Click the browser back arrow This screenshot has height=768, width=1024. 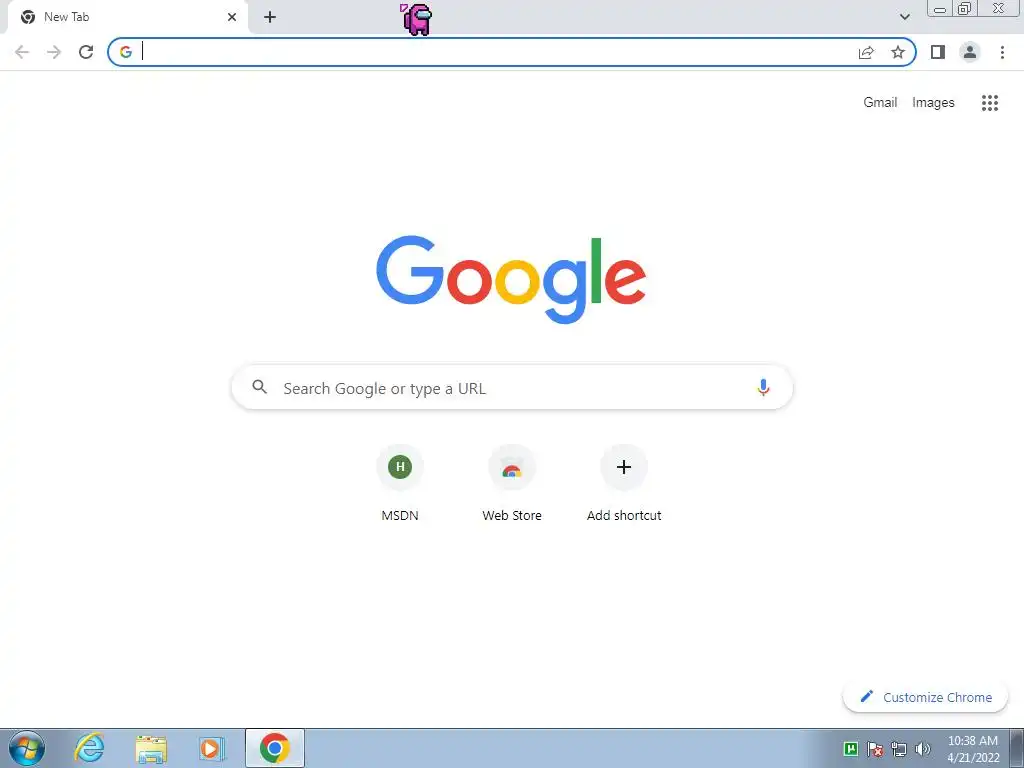point(22,52)
